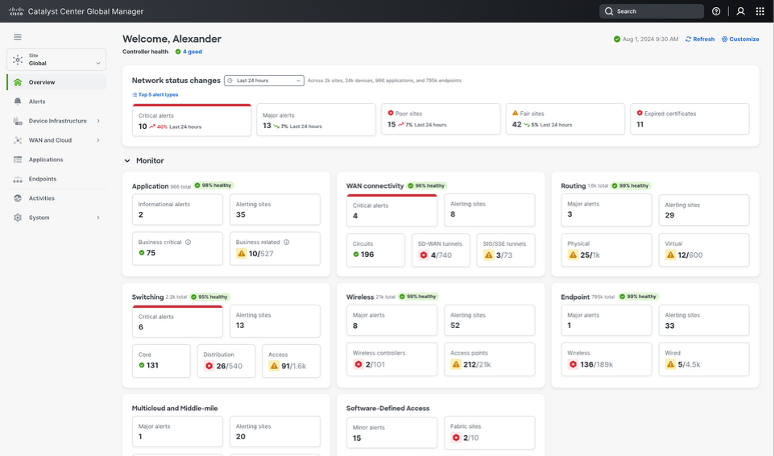Screen dimensions: 774x456
Task: Click the Cisco logo in header
Action: [x=16, y=11]
